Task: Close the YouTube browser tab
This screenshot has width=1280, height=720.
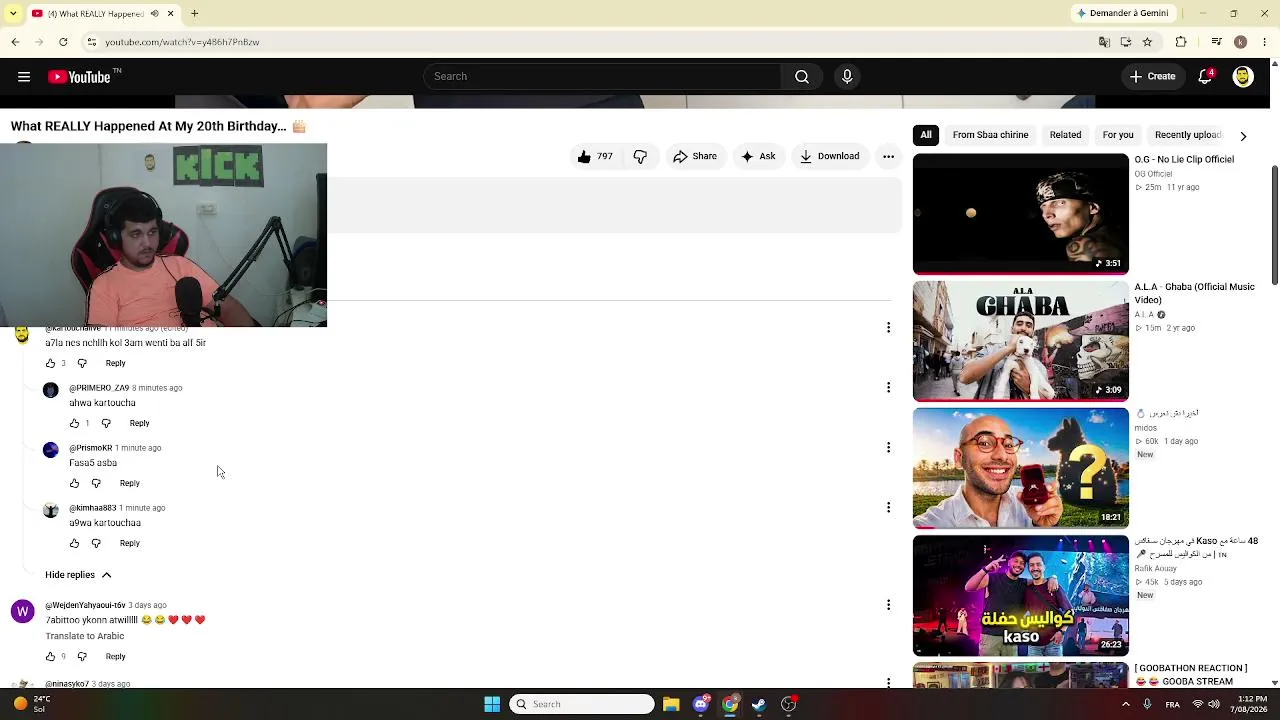Action: [170, 14]
